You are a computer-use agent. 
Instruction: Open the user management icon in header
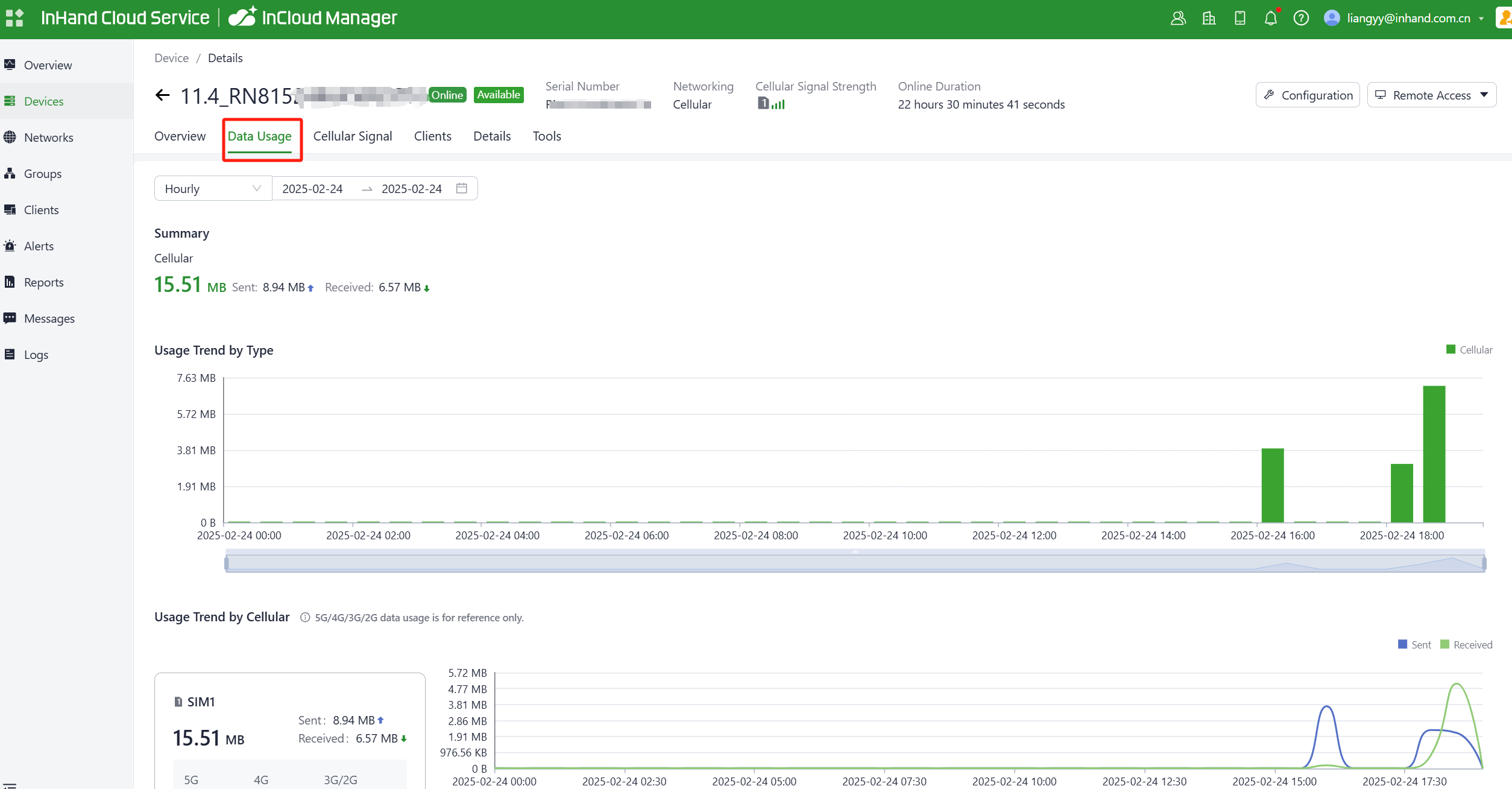click(x=1178, y=18)
